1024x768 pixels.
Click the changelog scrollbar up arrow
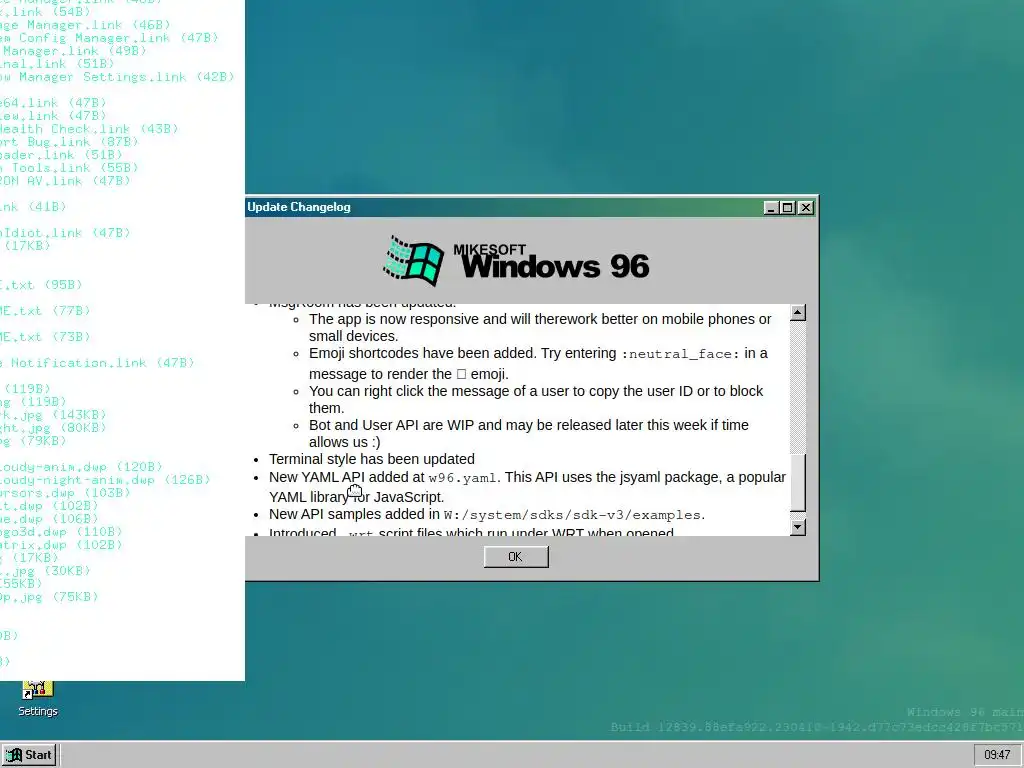(x=797, y=313)
